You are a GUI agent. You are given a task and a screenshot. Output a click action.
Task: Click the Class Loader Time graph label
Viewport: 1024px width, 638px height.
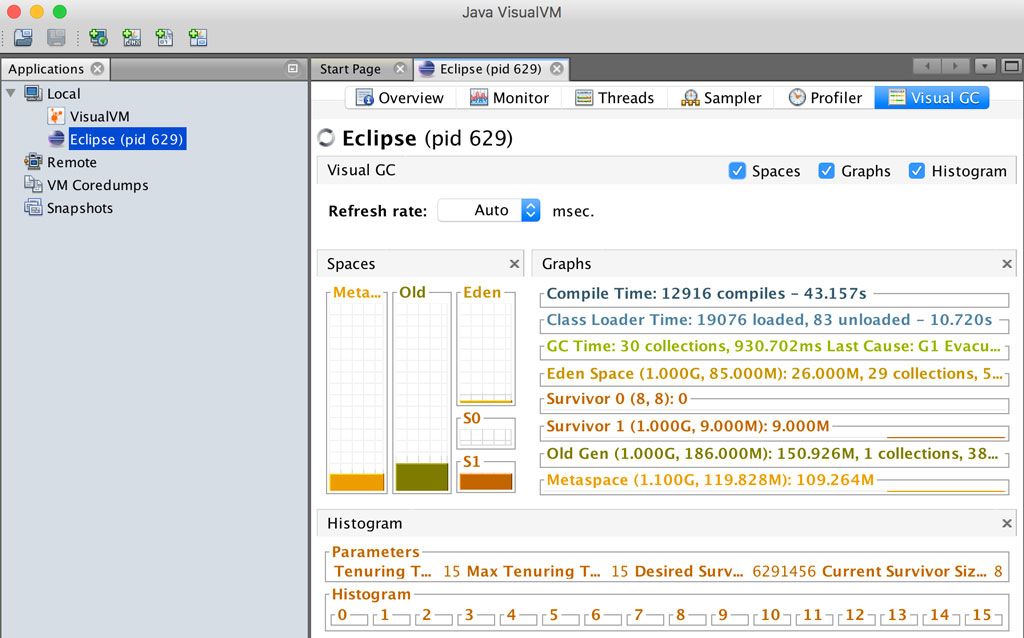[769, 320]
